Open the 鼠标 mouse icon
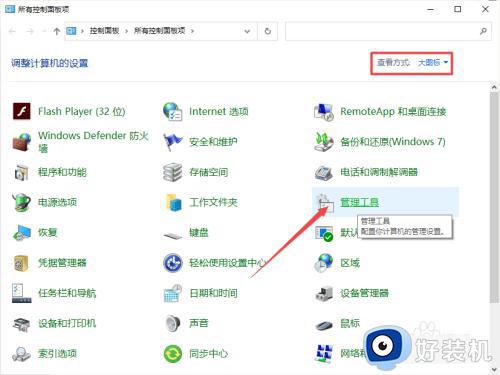 click(324, 325)
